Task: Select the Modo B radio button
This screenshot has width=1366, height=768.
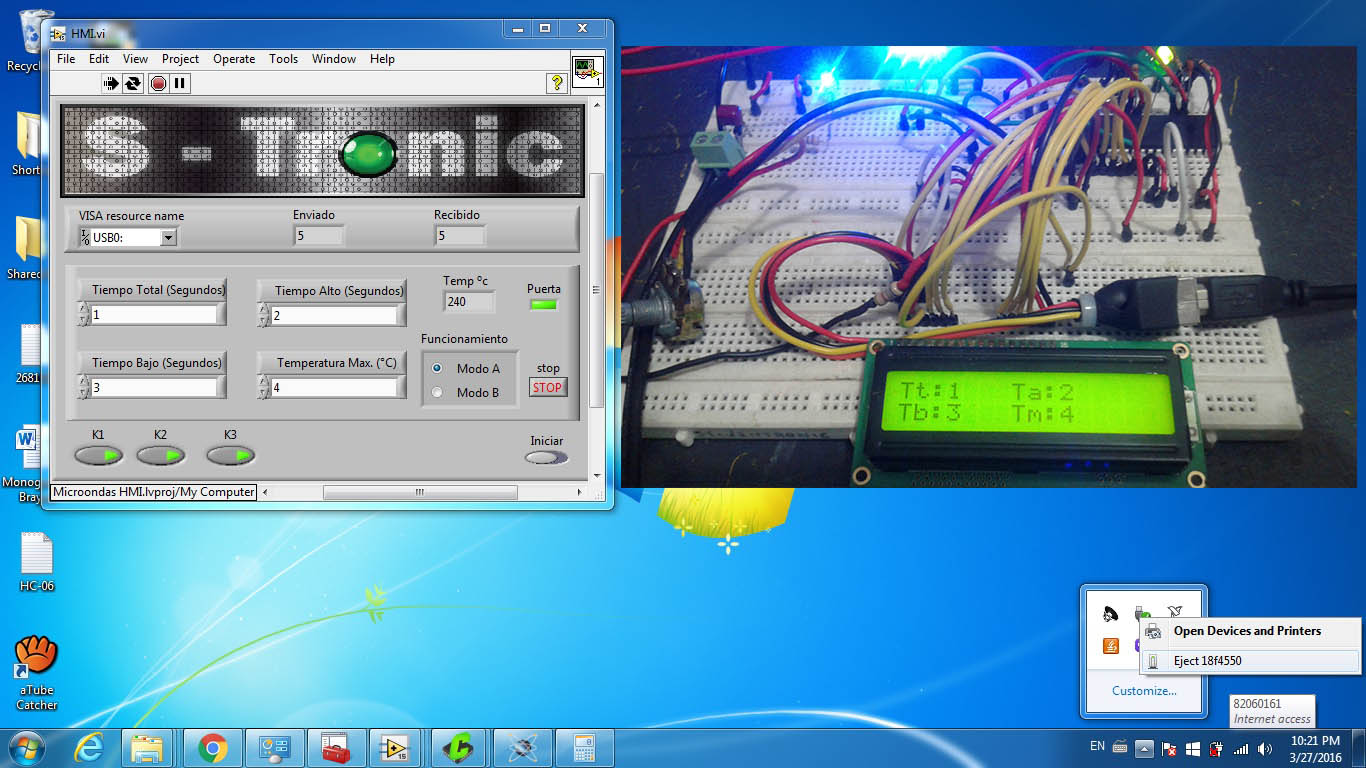Action: (437, 392)
